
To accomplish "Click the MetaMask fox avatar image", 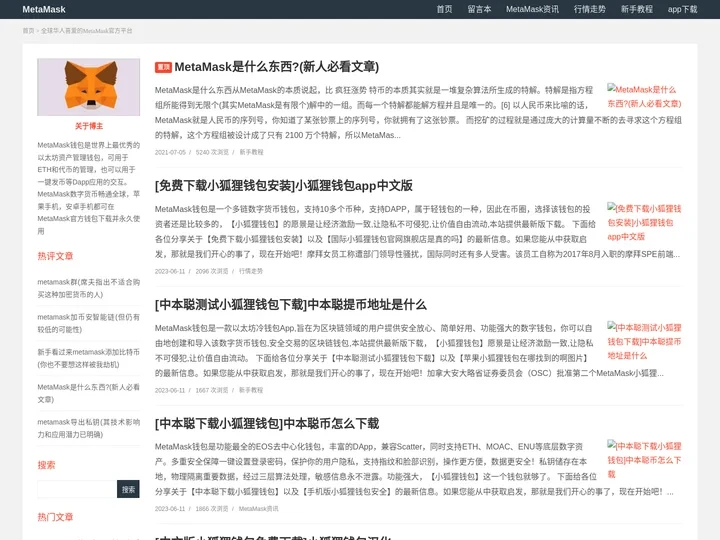I will (x=89, y=87).
